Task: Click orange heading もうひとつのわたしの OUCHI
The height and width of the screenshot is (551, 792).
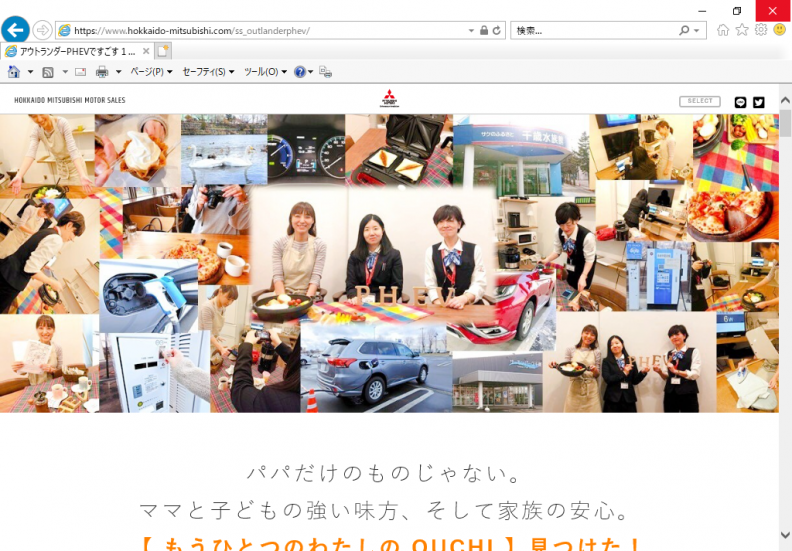Action: click(x=329, y=543)
